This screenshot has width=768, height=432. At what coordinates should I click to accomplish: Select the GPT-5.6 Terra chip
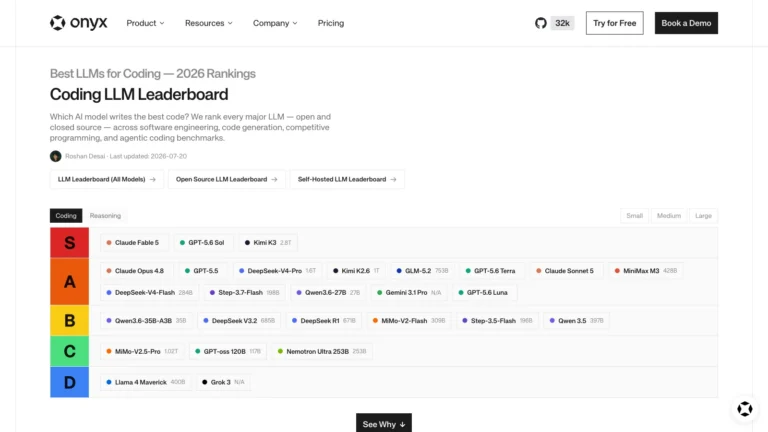(491, 271)
